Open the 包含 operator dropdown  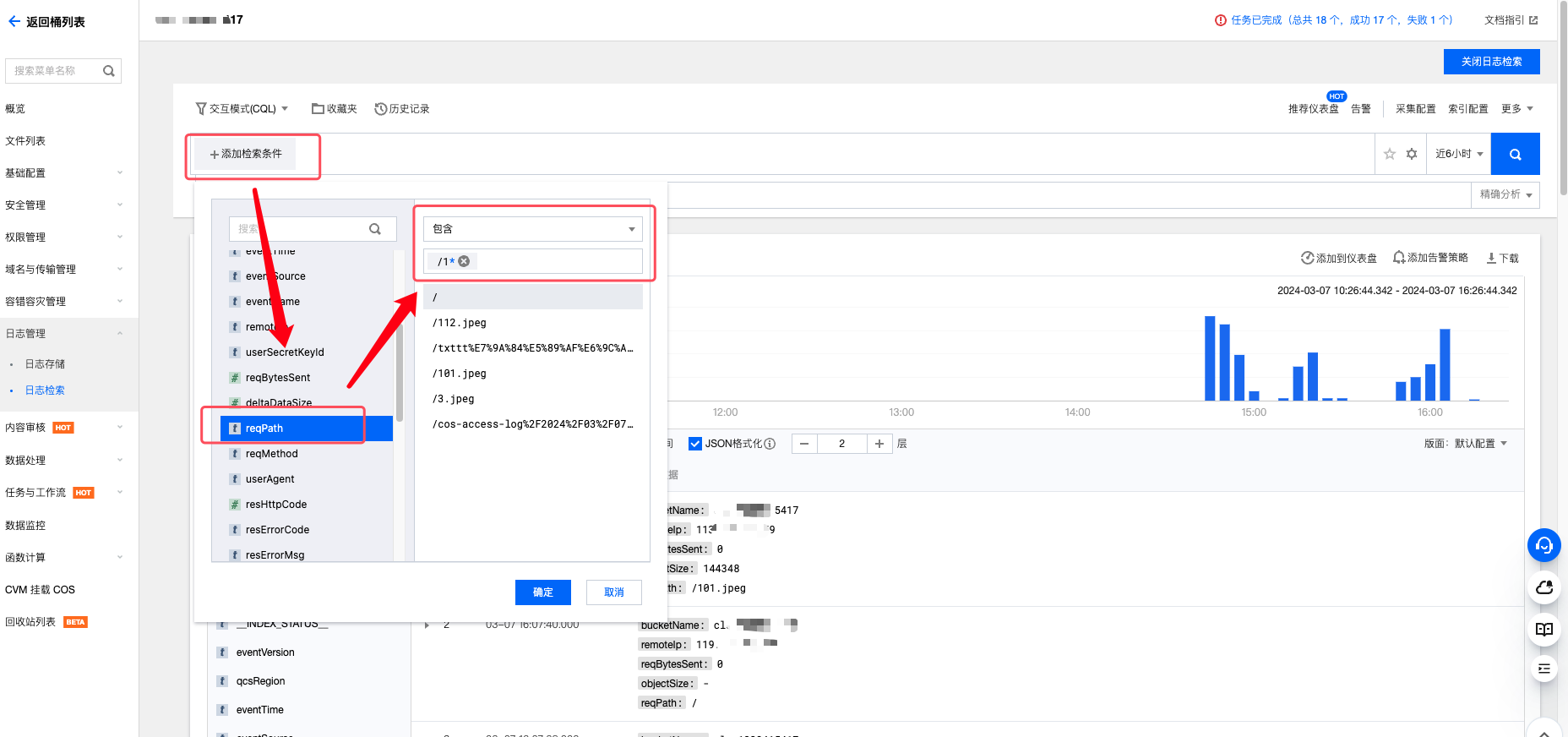pos(533,229)
